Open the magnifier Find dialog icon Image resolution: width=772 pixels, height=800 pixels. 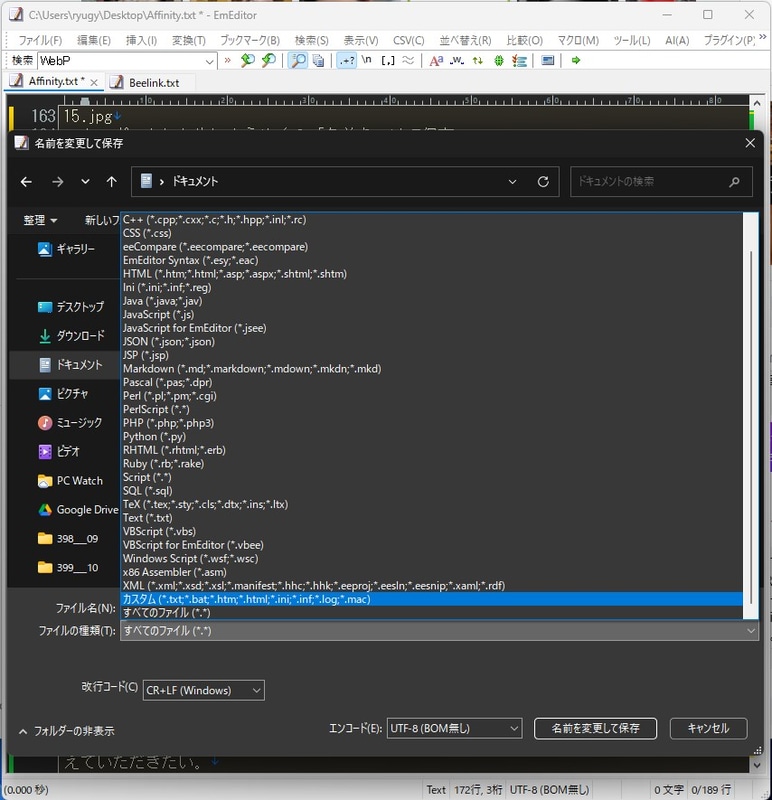click(x=298, y=61)
